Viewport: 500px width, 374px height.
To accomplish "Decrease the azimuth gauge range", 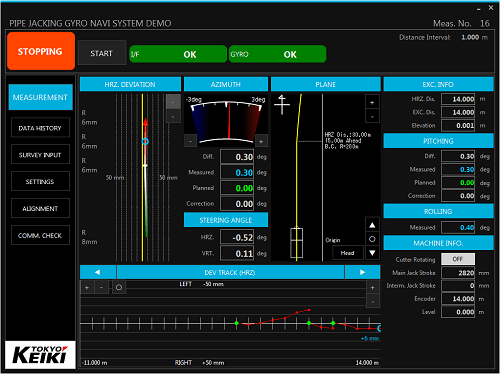I will [x=190, y=141].
